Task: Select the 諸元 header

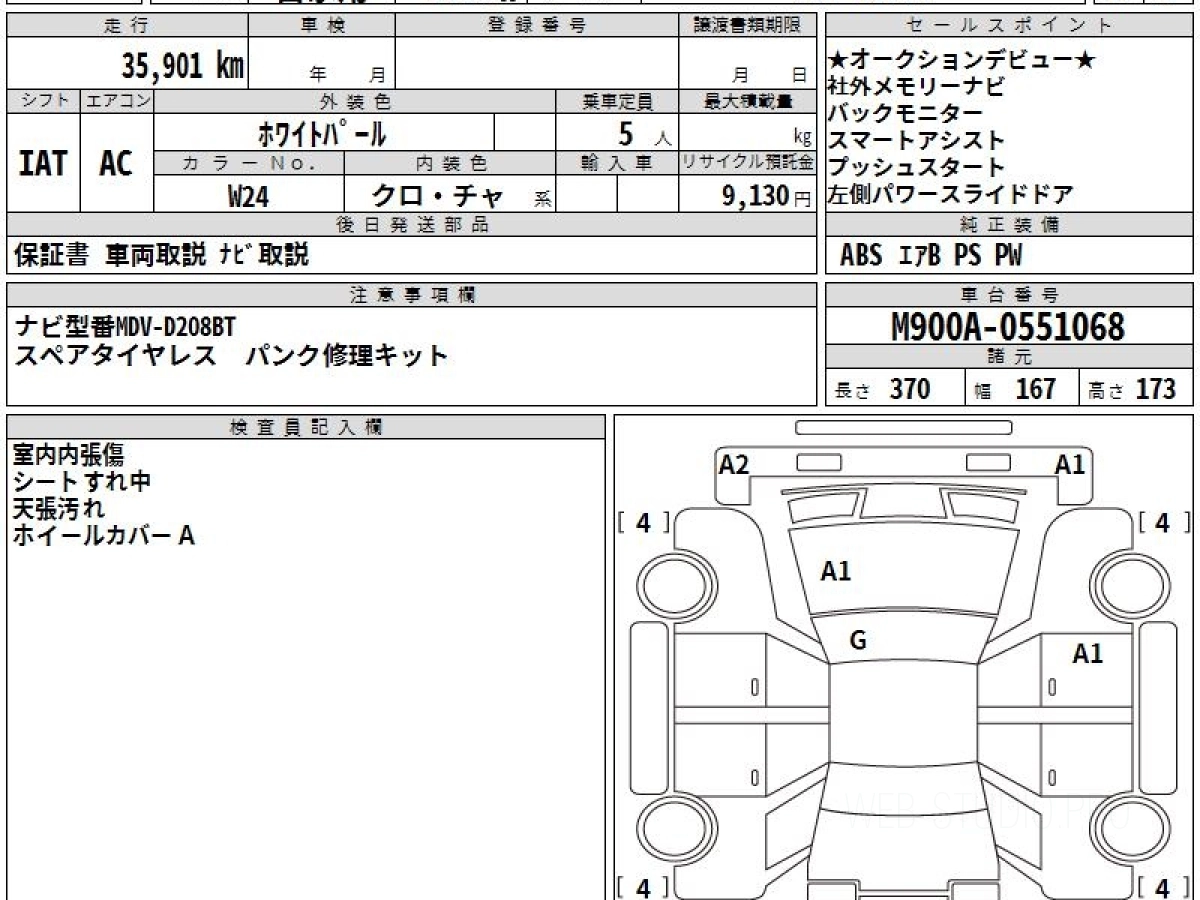Action: [x=1009, y=357]
